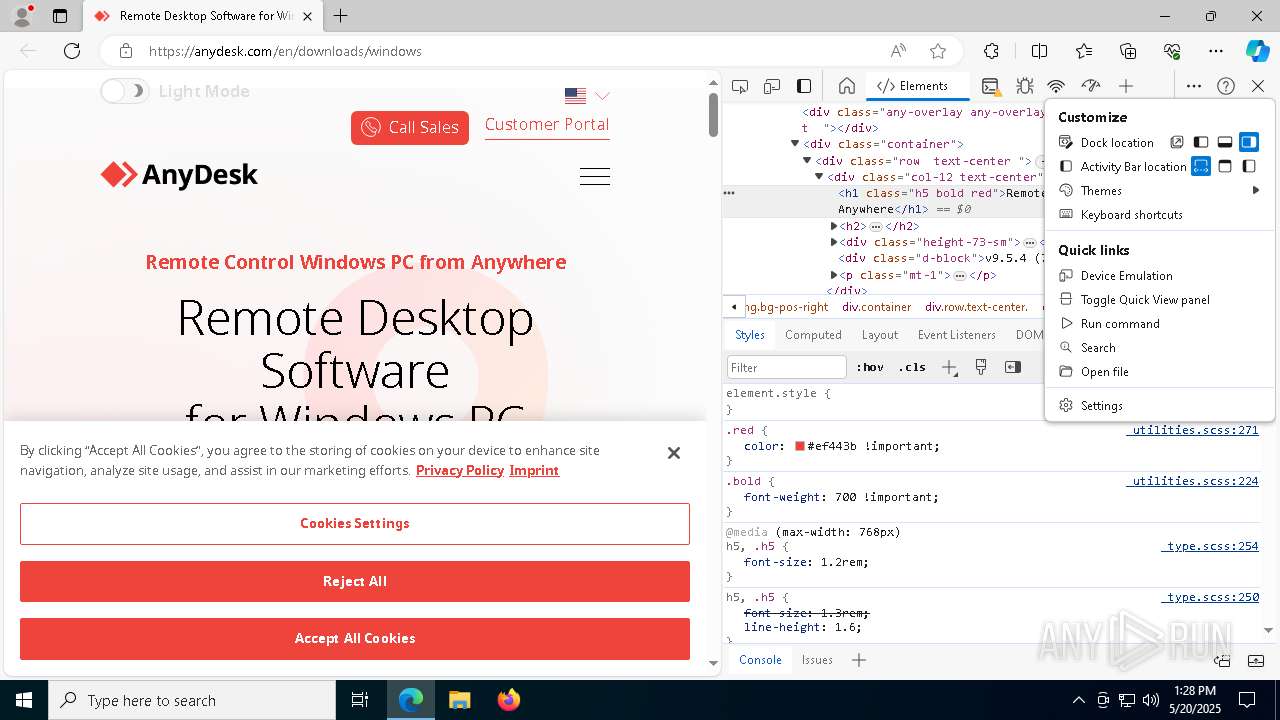Open Keyboard shortcuts menu entry
Image resolution: width=1280 pixels, height=720 pixels.
coord(1159,214)
